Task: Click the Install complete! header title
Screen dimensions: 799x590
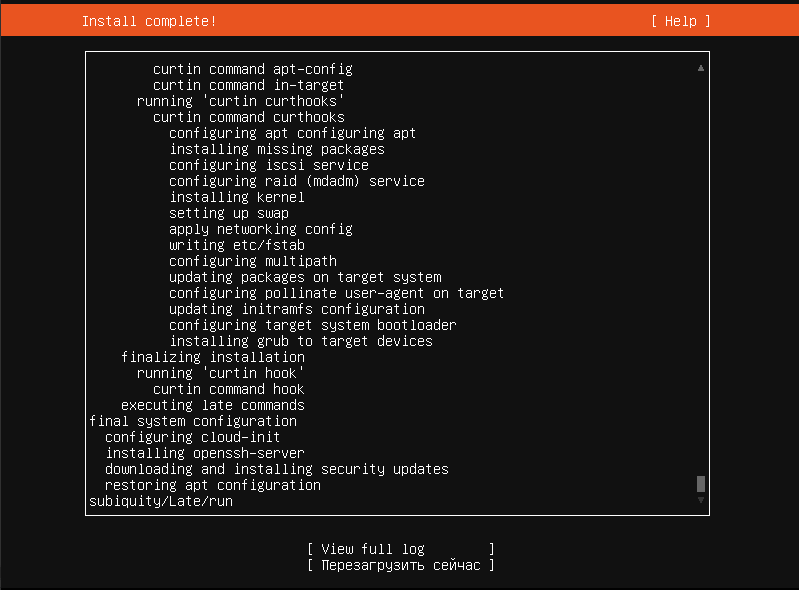Action: (148, 21)
